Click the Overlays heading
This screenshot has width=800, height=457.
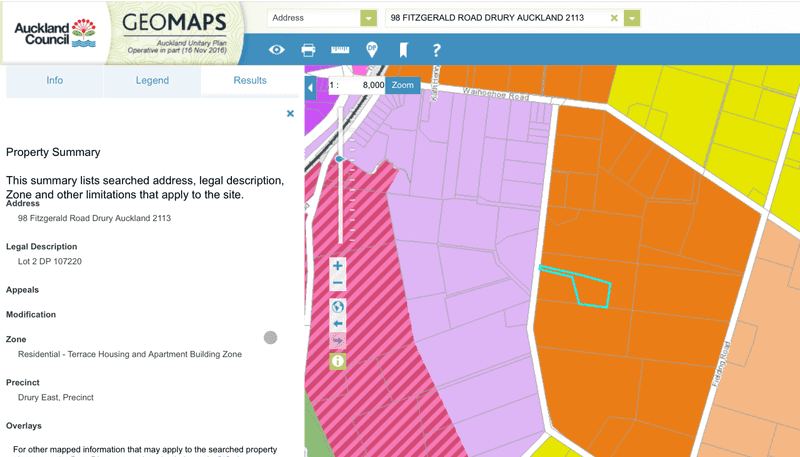click(24, 426)
